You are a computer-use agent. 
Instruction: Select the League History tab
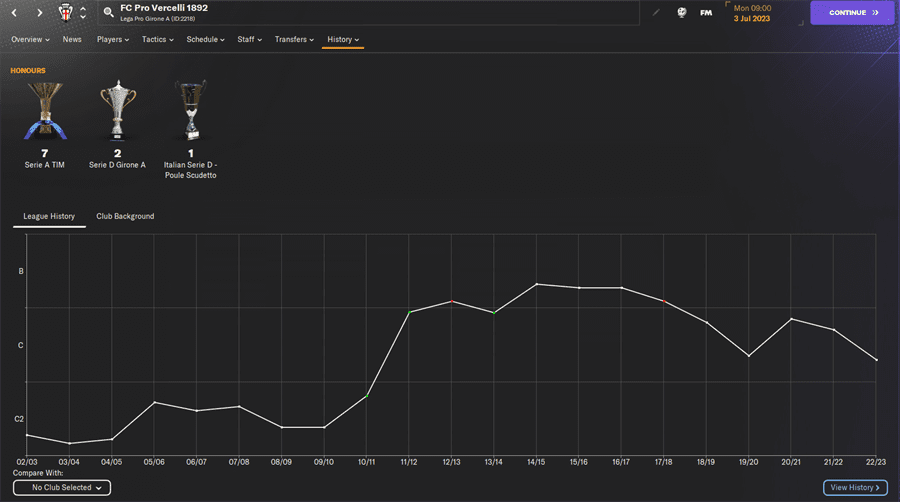(x=49, y=216)
